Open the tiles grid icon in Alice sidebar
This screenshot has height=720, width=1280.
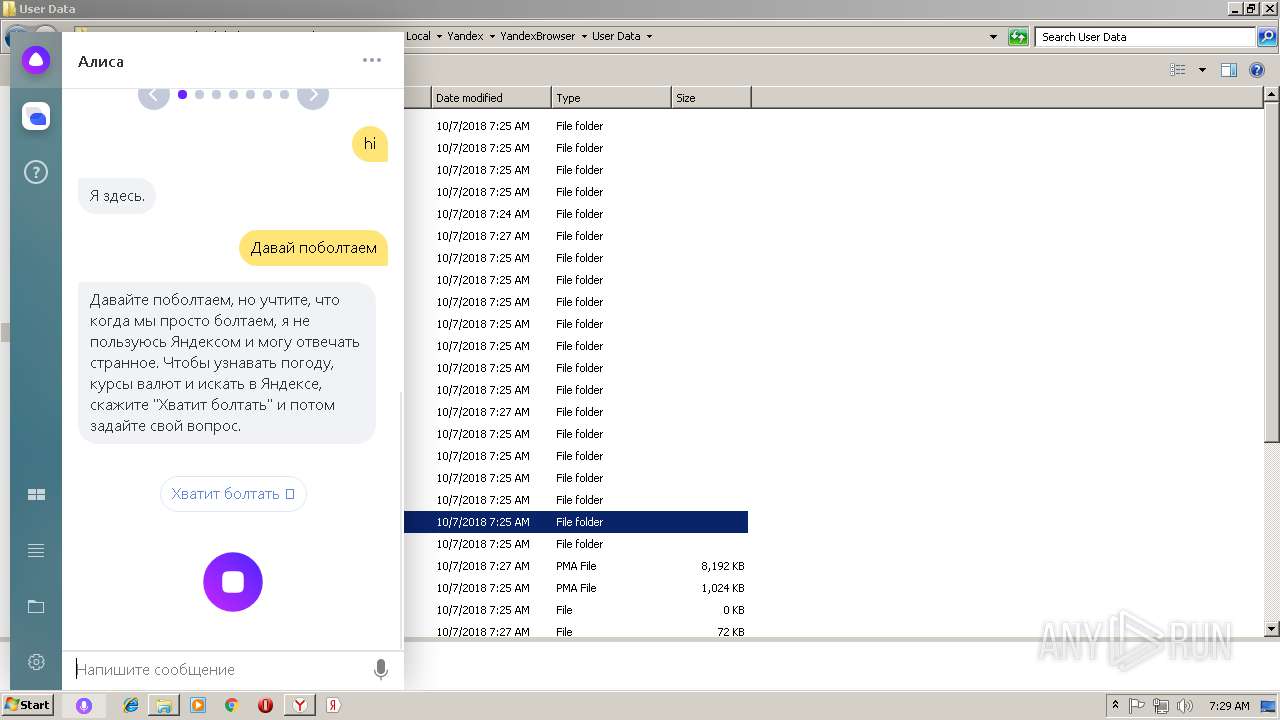point(36,495)
